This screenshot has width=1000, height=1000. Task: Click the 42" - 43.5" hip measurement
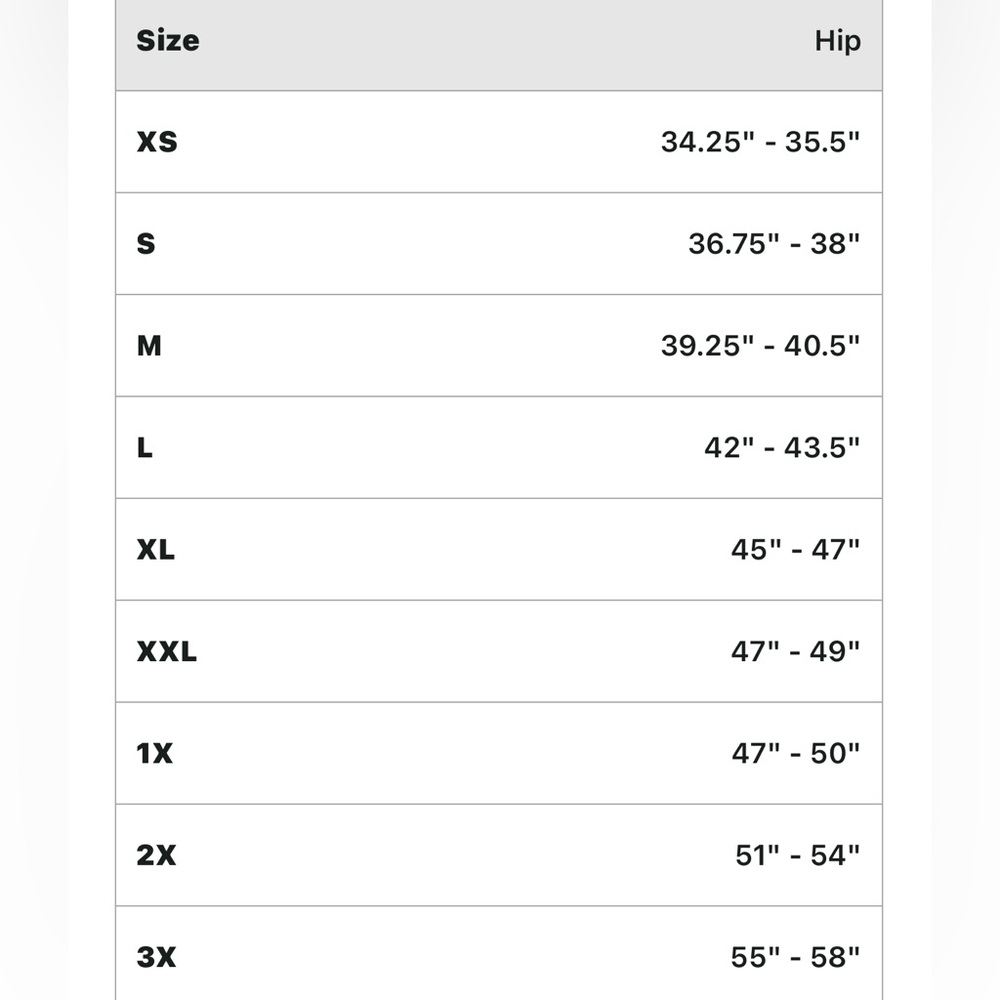pos(782,448)
